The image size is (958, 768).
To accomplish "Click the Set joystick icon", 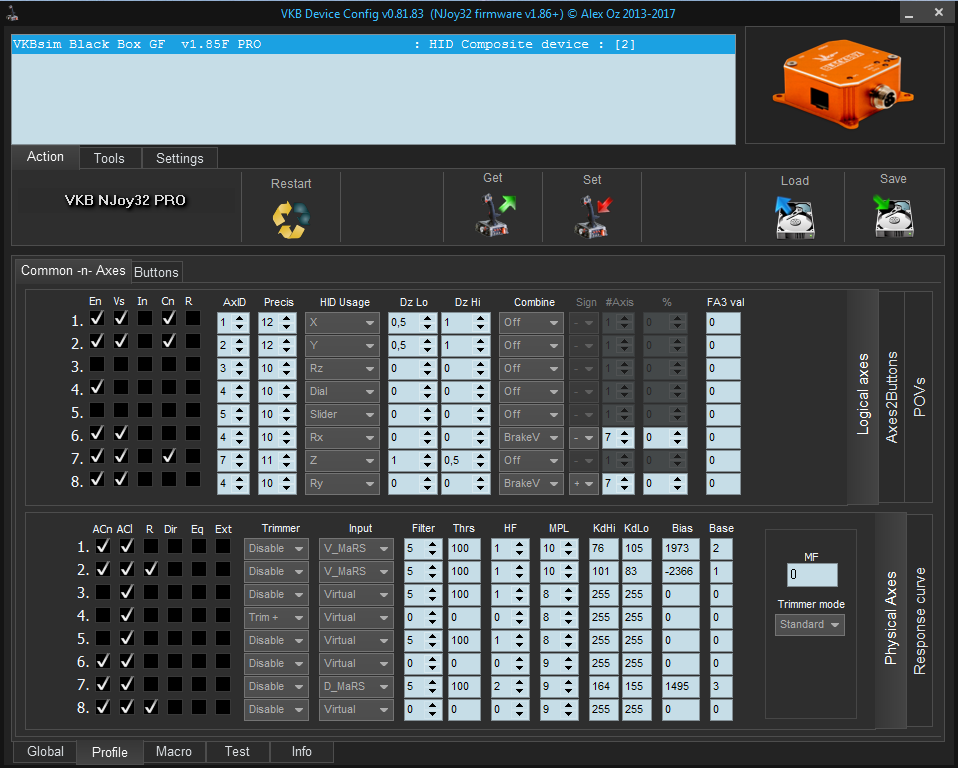I will click(593, 216).
